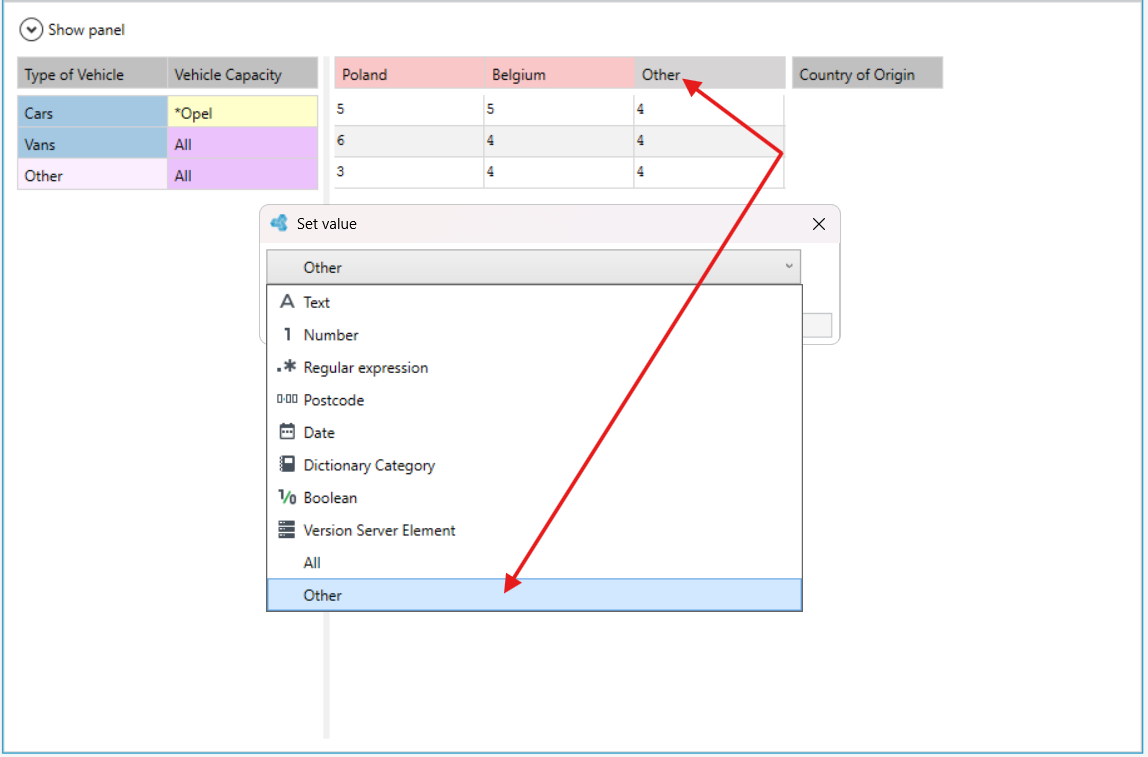Screen dimensions: 1148x757
Task: Open the Set value type combo box
Action: point(533,267)
